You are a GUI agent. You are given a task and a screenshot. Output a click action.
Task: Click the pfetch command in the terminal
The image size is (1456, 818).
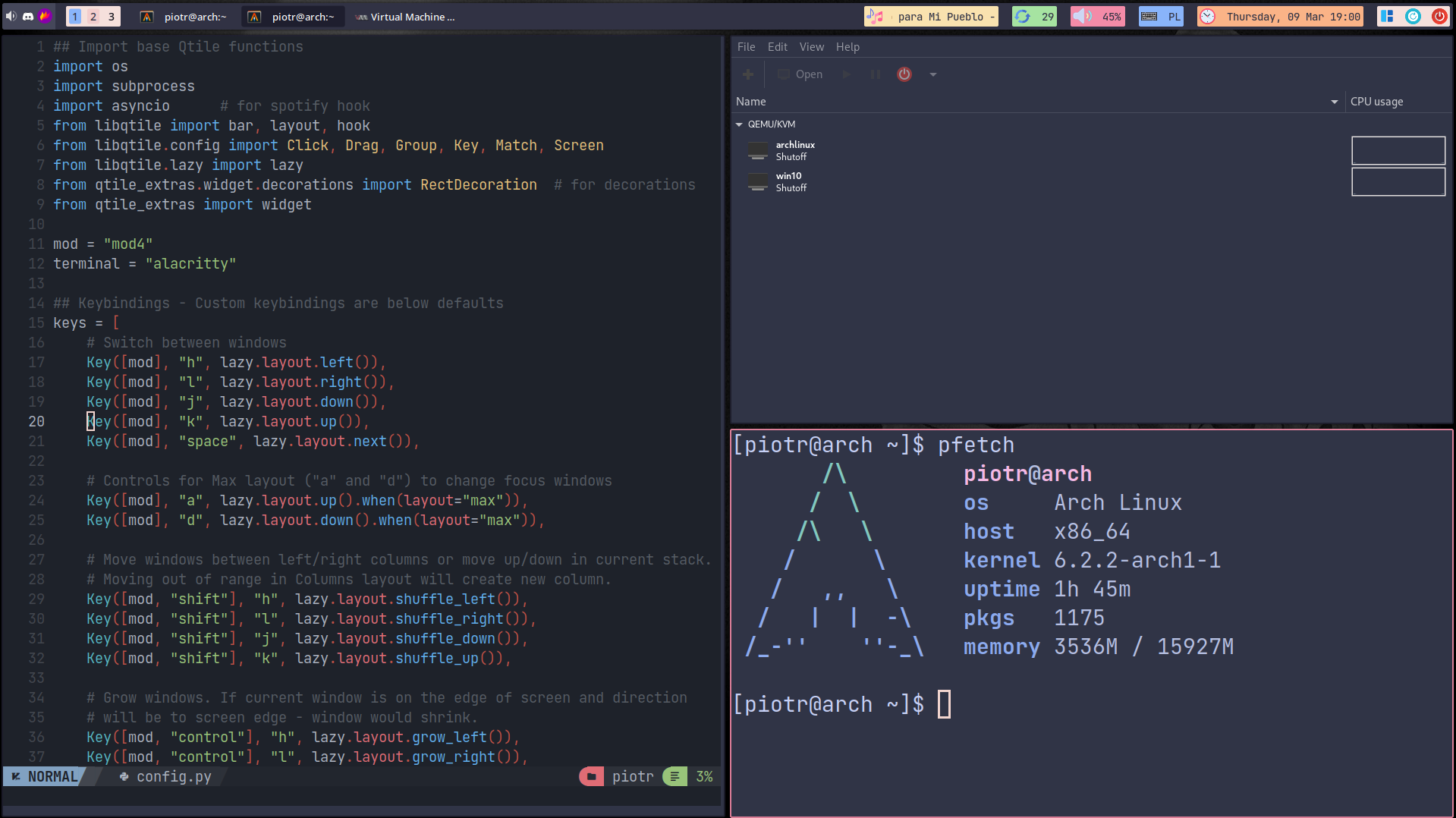coord(976,445)
